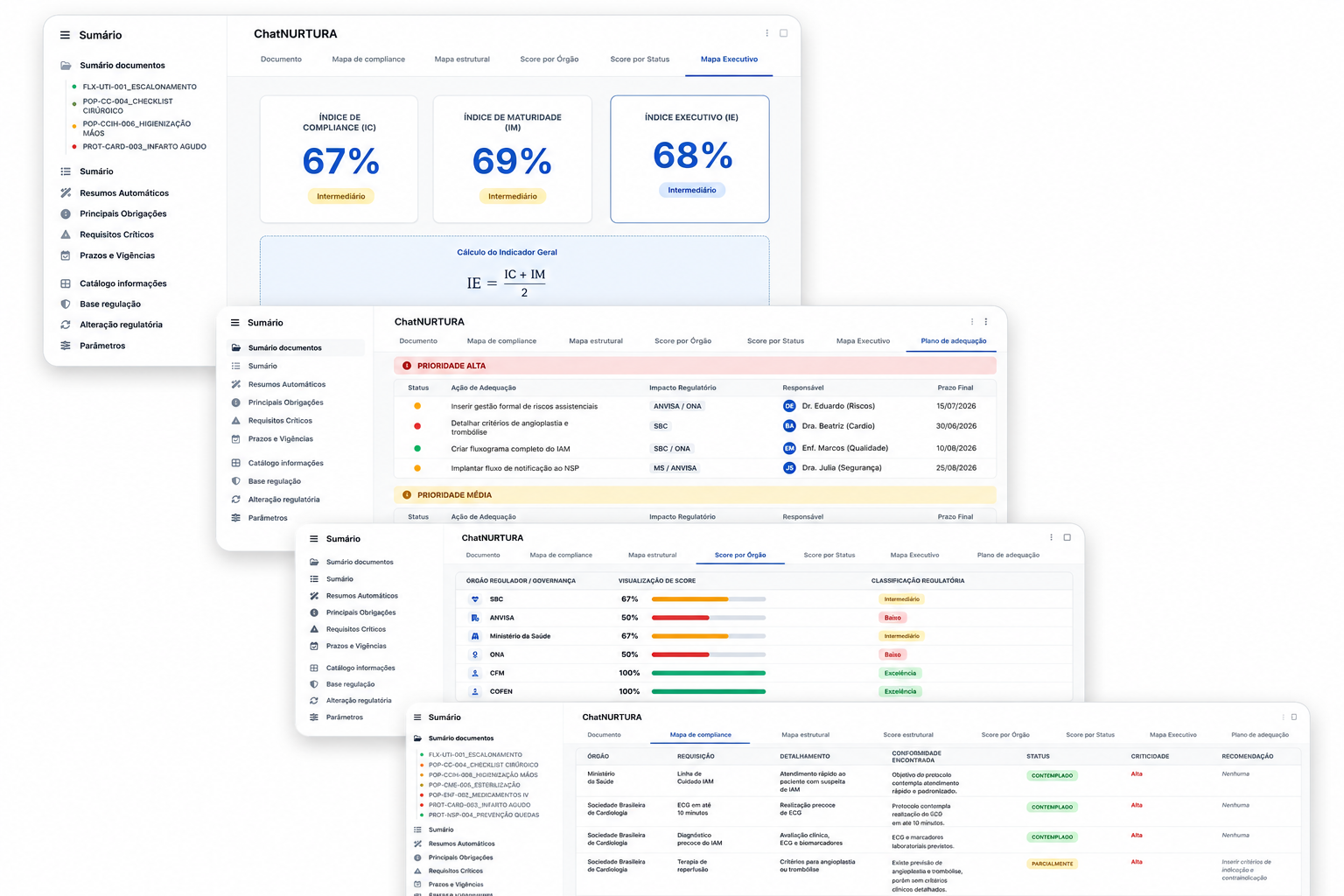Open Score estrutural tab in bottom window

pos(908,735)
